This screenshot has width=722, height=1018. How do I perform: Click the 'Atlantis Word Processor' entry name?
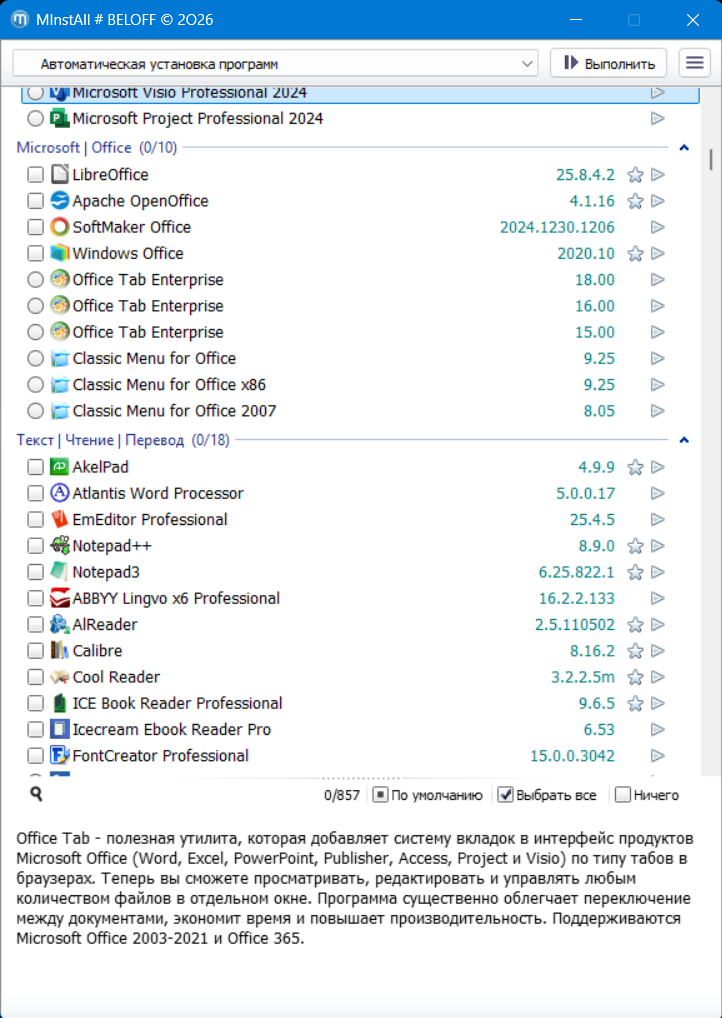click(158, 493)
